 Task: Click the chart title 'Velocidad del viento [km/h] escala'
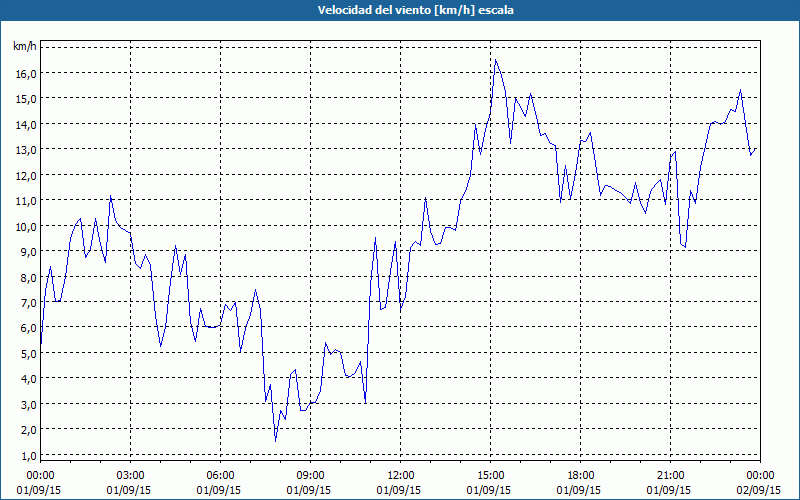click(x=415, y=10)
